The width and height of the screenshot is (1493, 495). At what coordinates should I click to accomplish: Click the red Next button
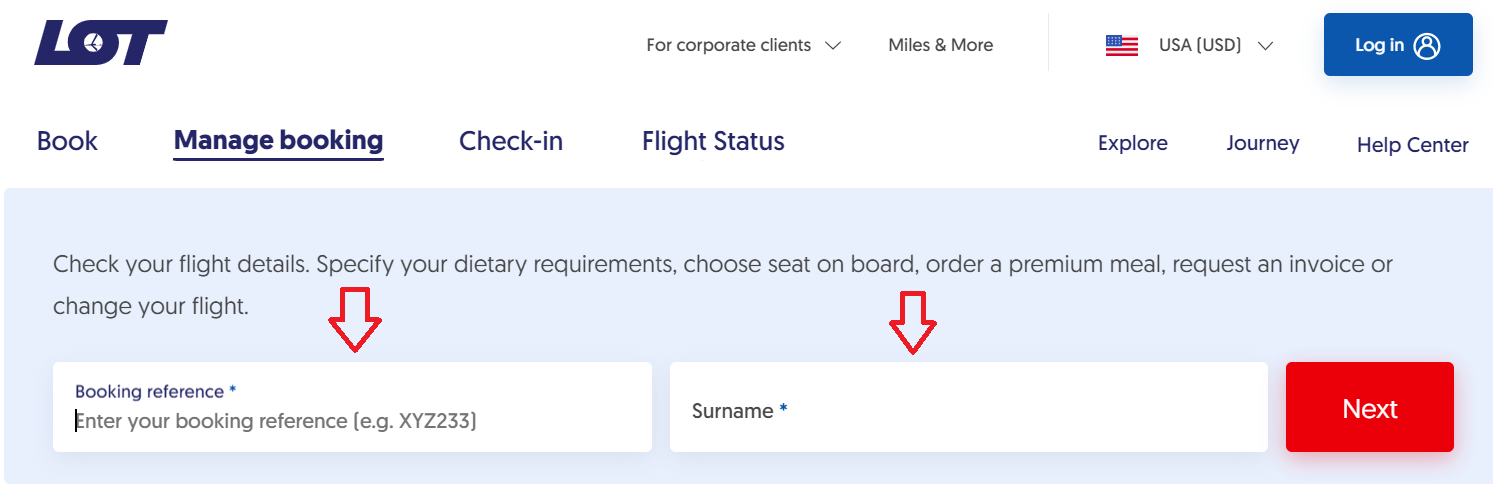(x=1370, y=407)
